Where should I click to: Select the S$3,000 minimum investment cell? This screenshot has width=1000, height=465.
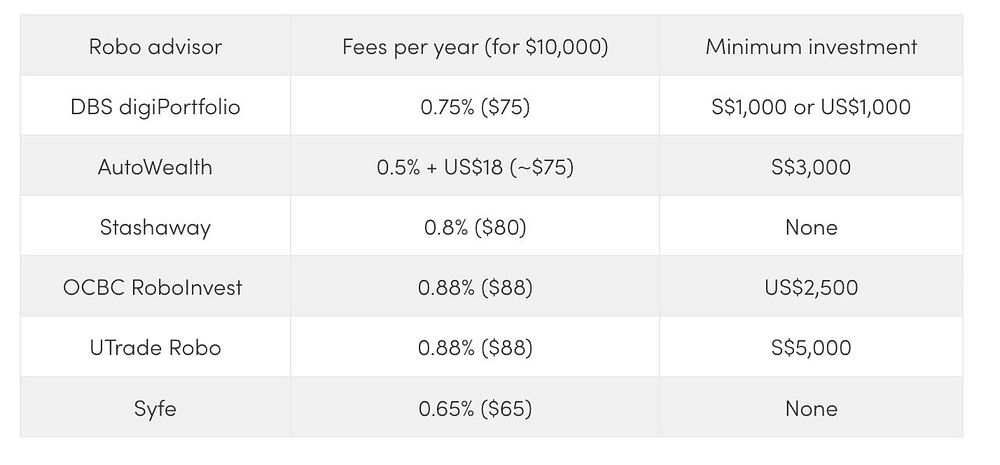coord(811,166)
